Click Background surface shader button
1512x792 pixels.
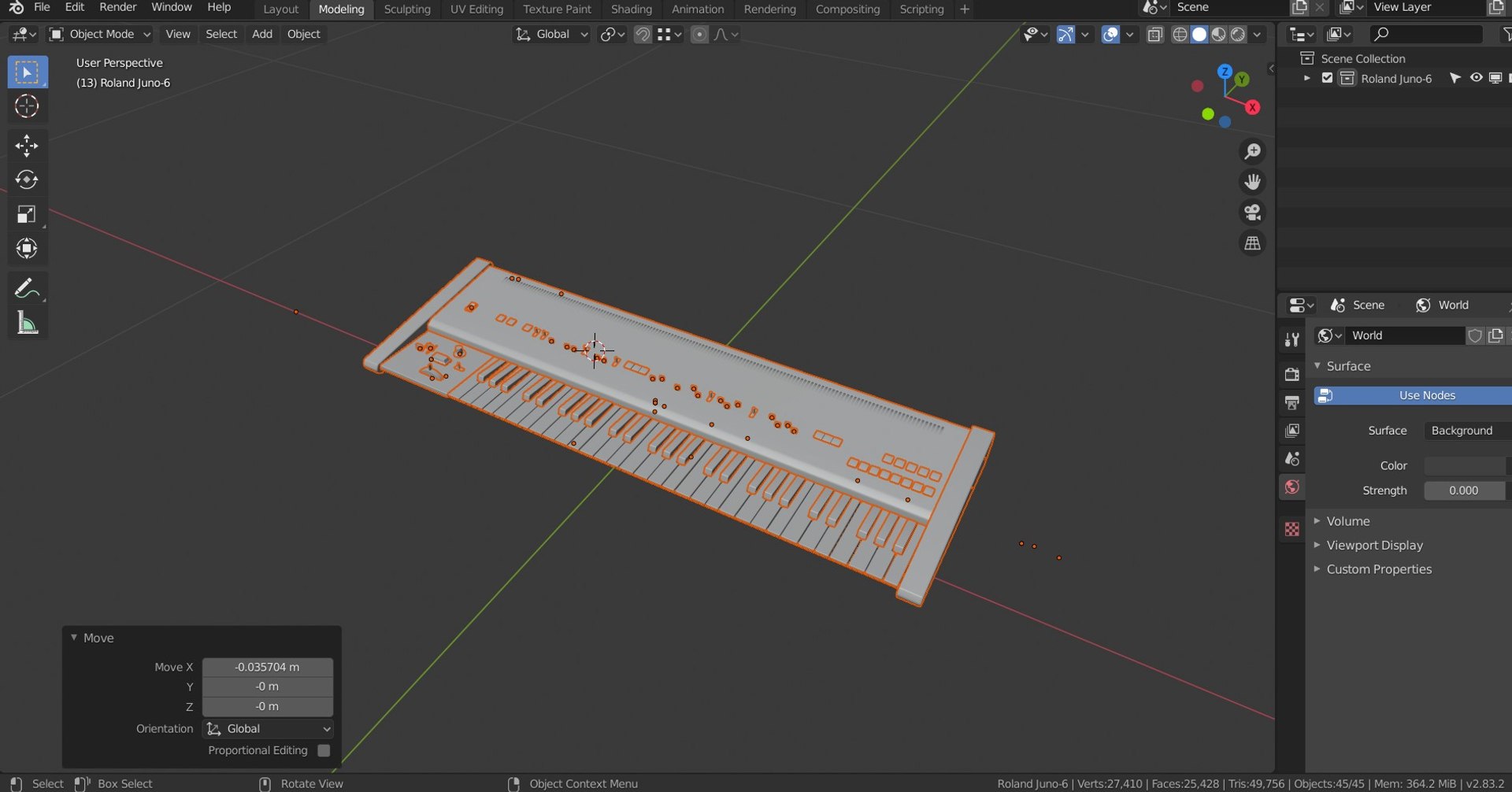(x=1467, y=431)
